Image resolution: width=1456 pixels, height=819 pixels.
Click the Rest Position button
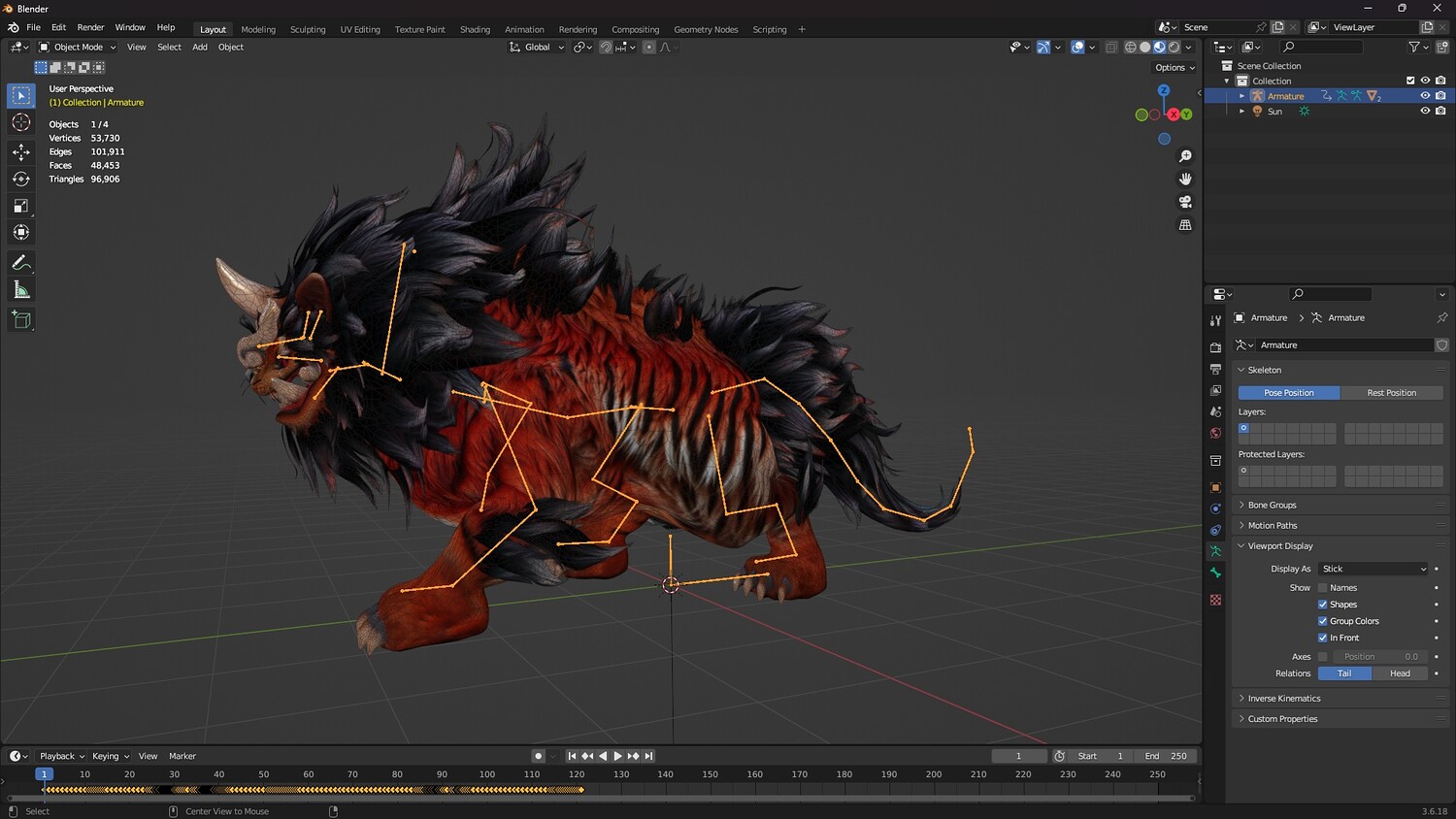pos(1391,393)
